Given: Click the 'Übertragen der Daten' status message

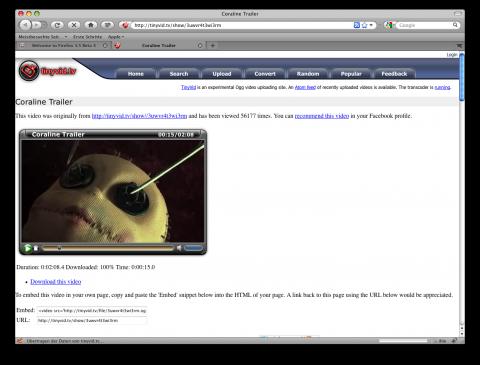Looking at the screenshot, I should click(x=65, y=341).
